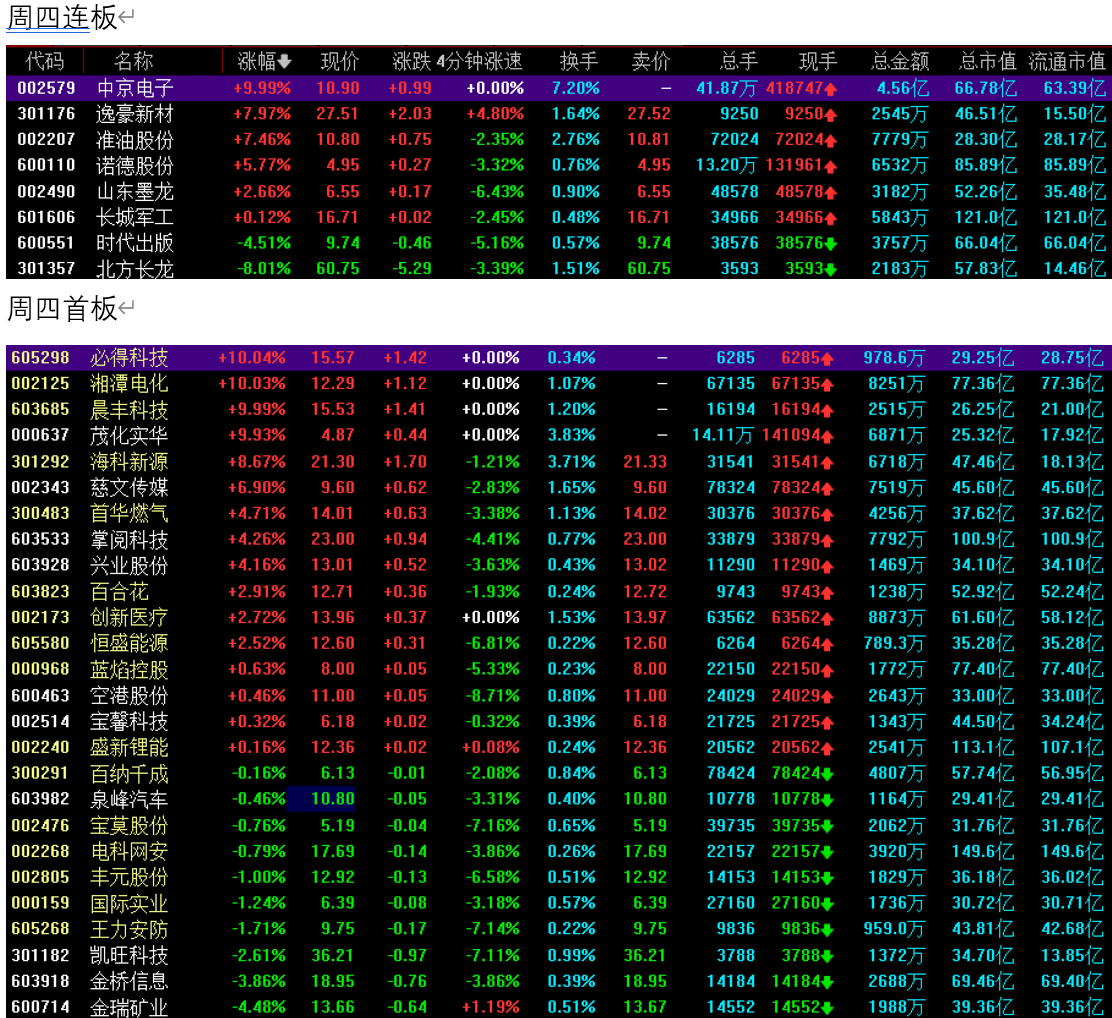Click the 卖价 column header
1112x1018 pixels.
coord(650,62)
